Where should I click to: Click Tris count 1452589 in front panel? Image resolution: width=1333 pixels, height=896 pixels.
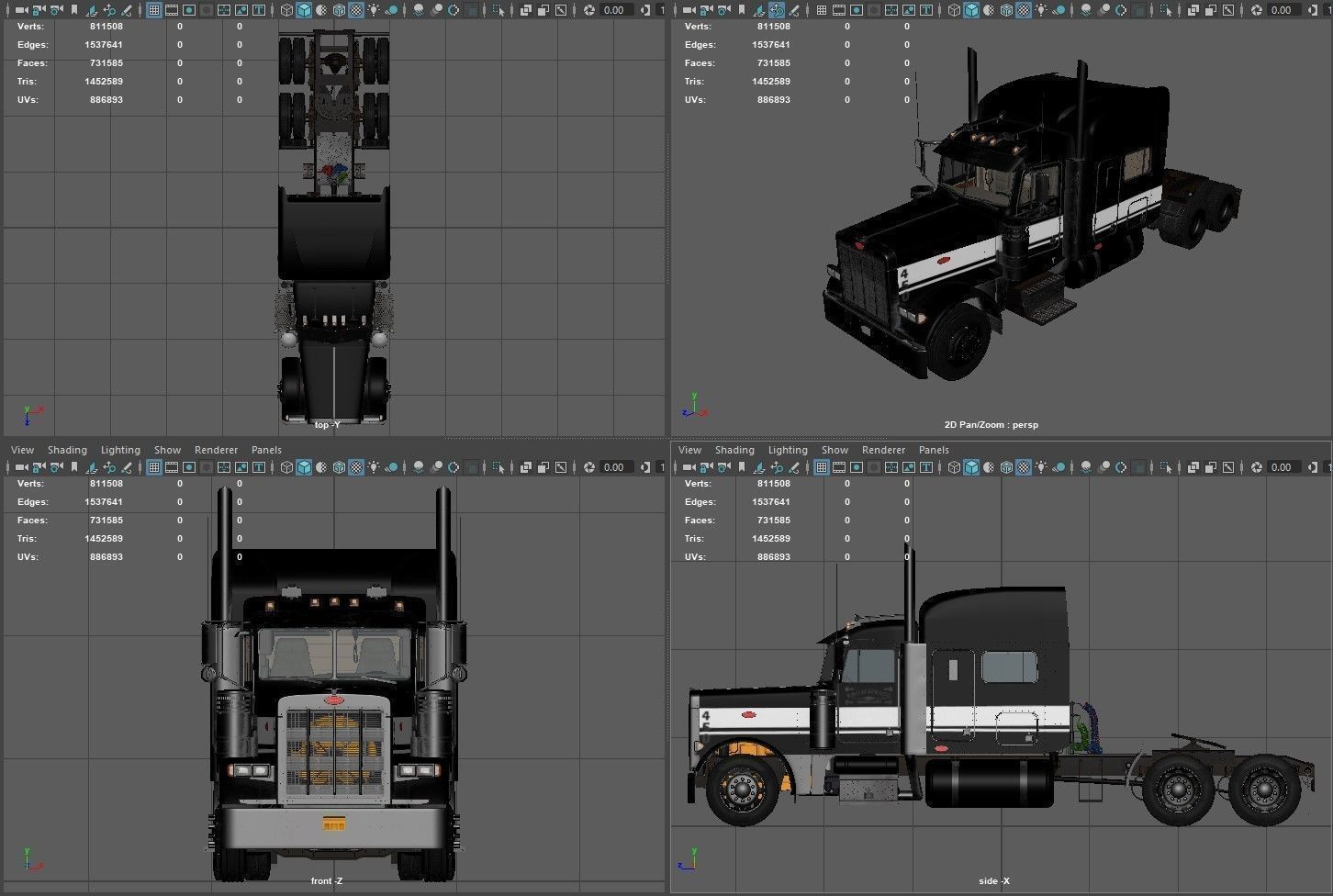tap(104, 539)
